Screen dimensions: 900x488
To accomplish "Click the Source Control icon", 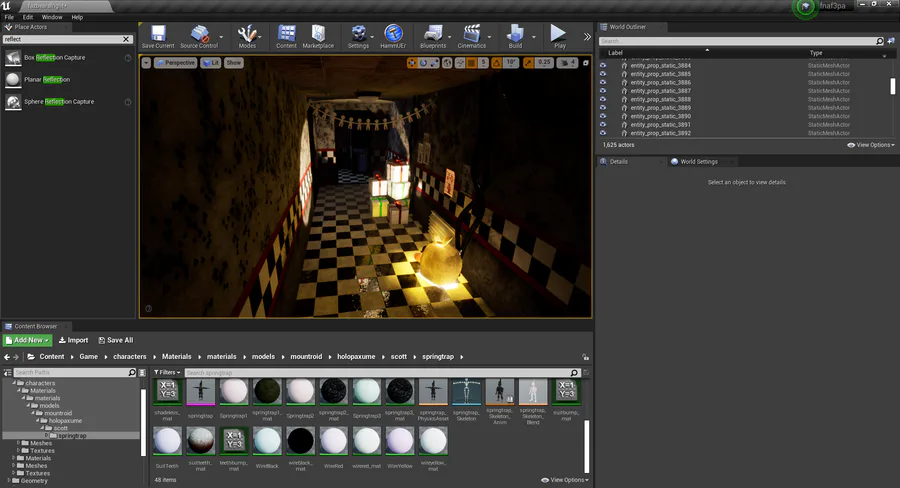I will 199,35.
